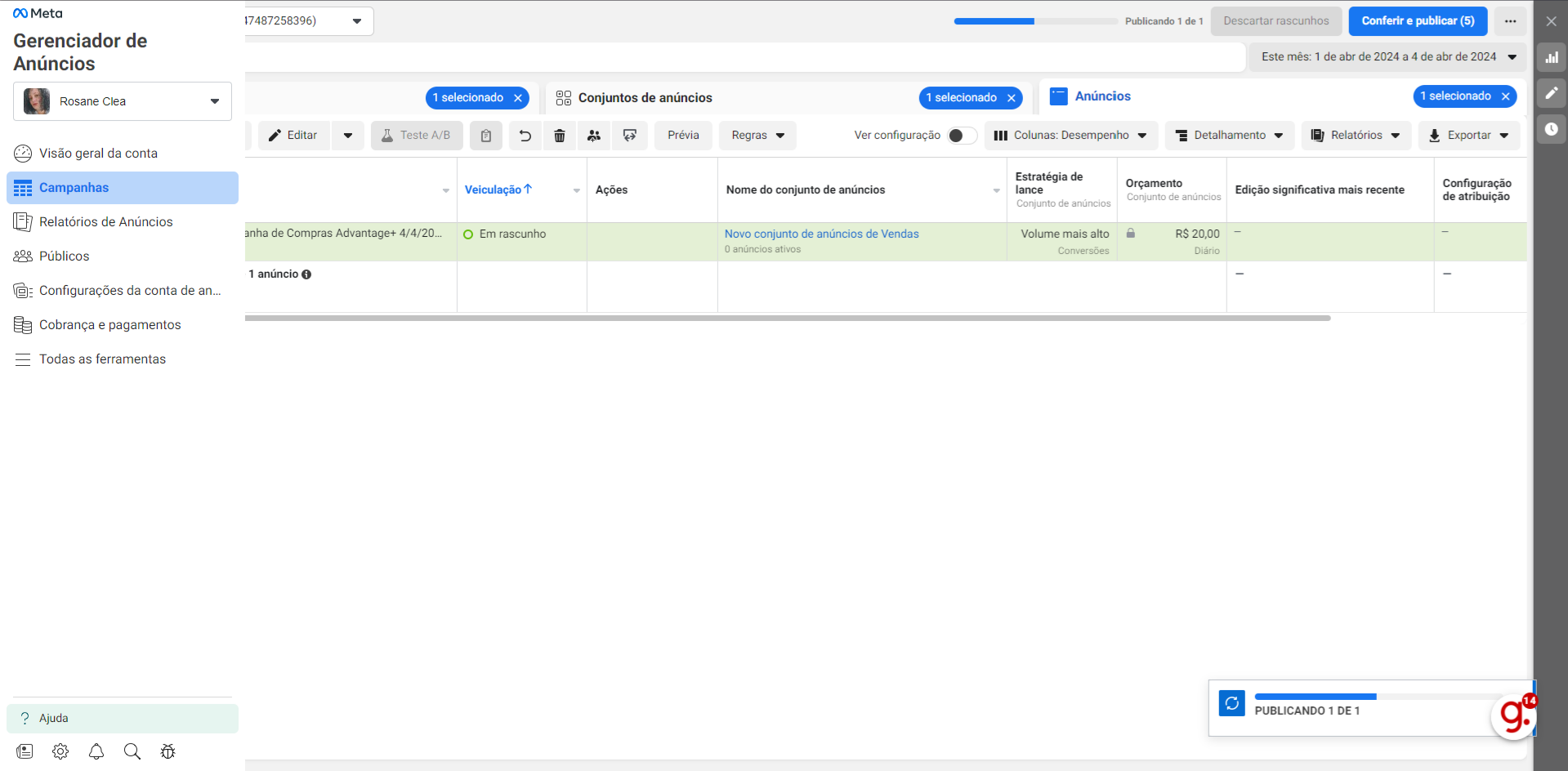Clear campaign '1 selecionado' filter
Image resolution: width=1568 pixels, height=771 pixels.
click(518, 98)
